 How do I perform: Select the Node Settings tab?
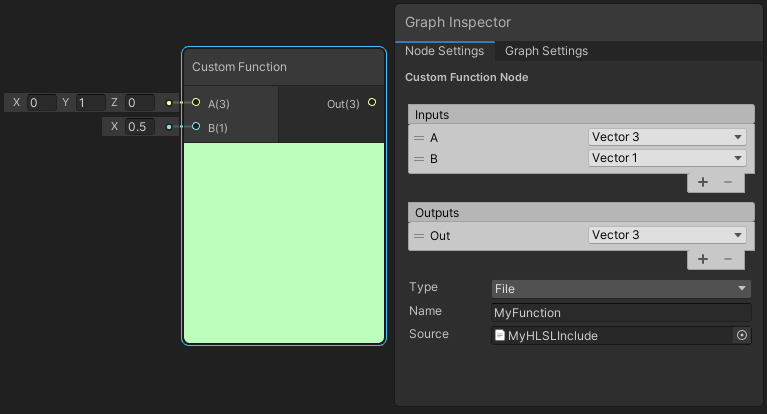(444, 51)
